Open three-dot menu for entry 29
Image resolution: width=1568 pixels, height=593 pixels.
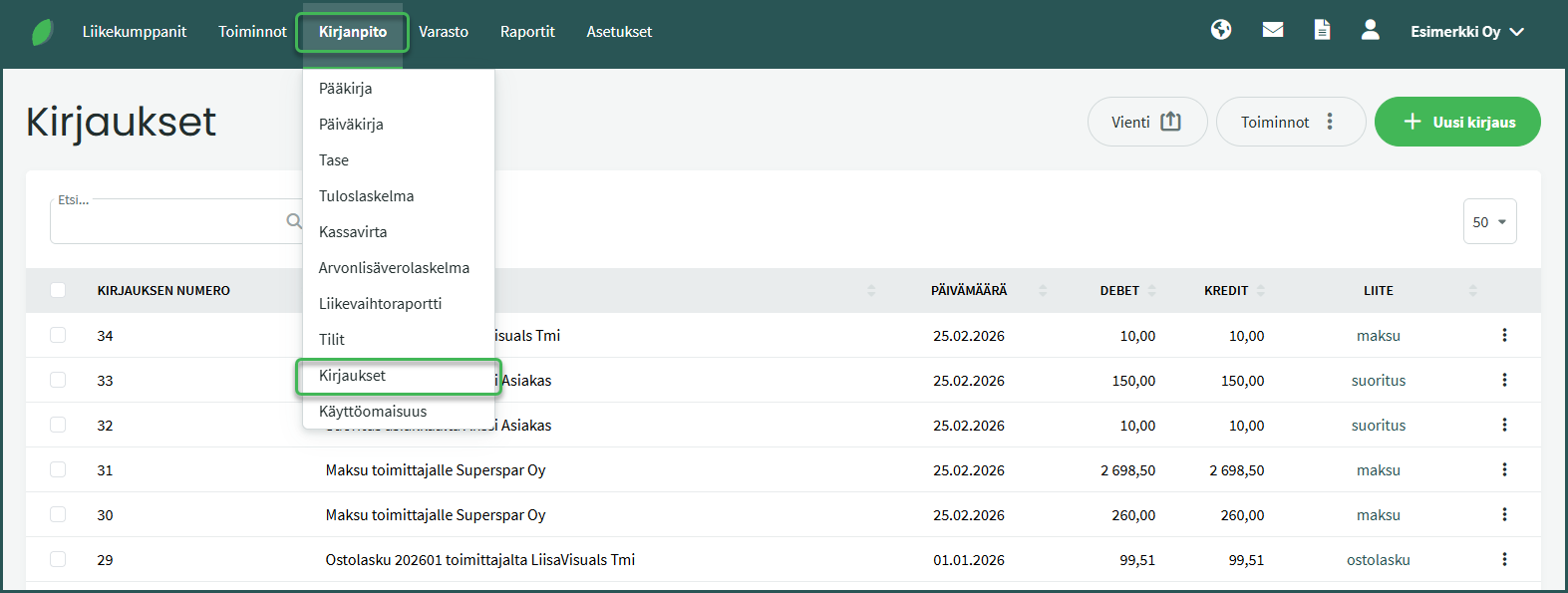pos(1504,559)
